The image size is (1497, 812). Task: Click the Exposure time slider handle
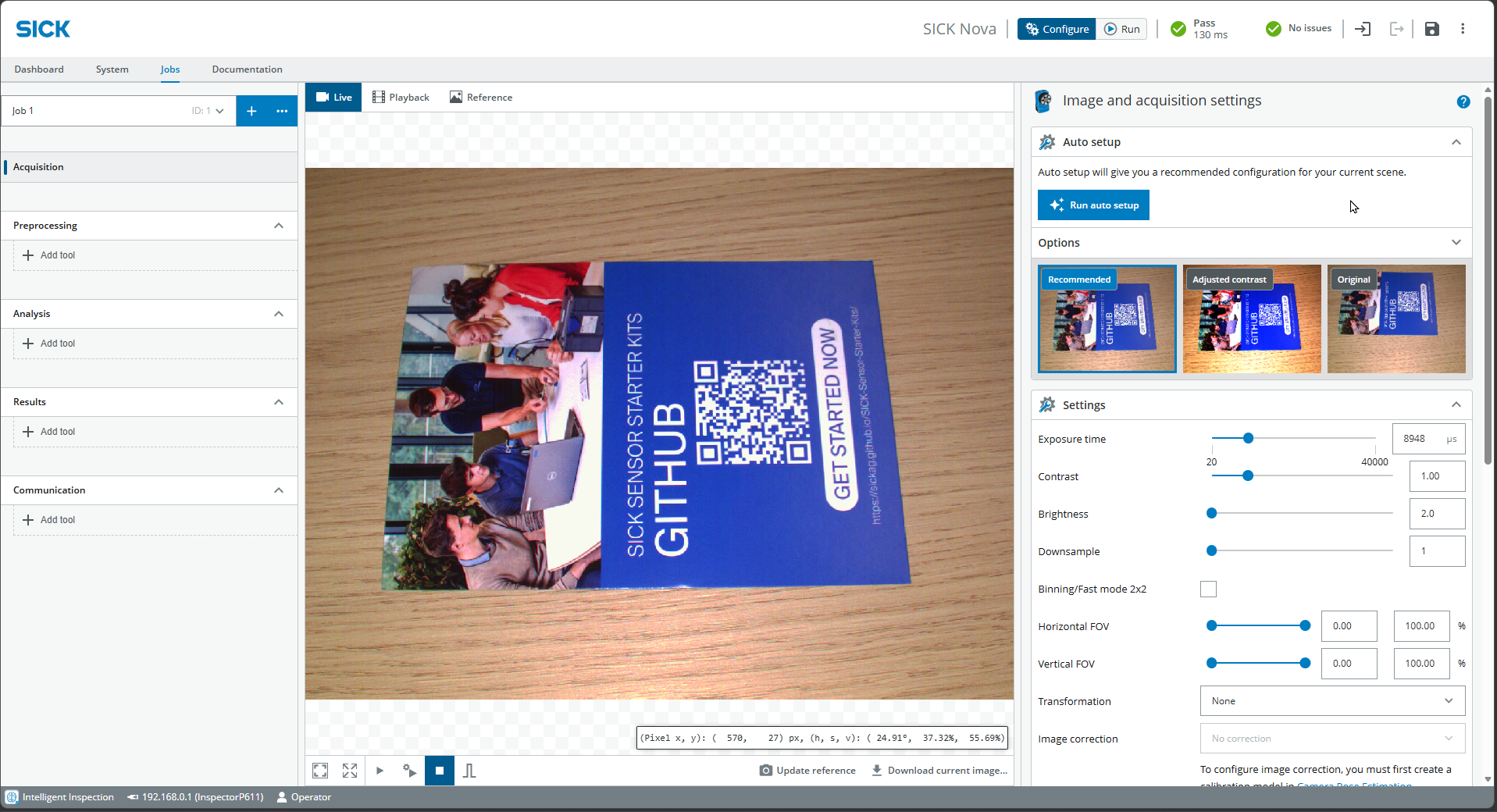(x=1249, y=439)
